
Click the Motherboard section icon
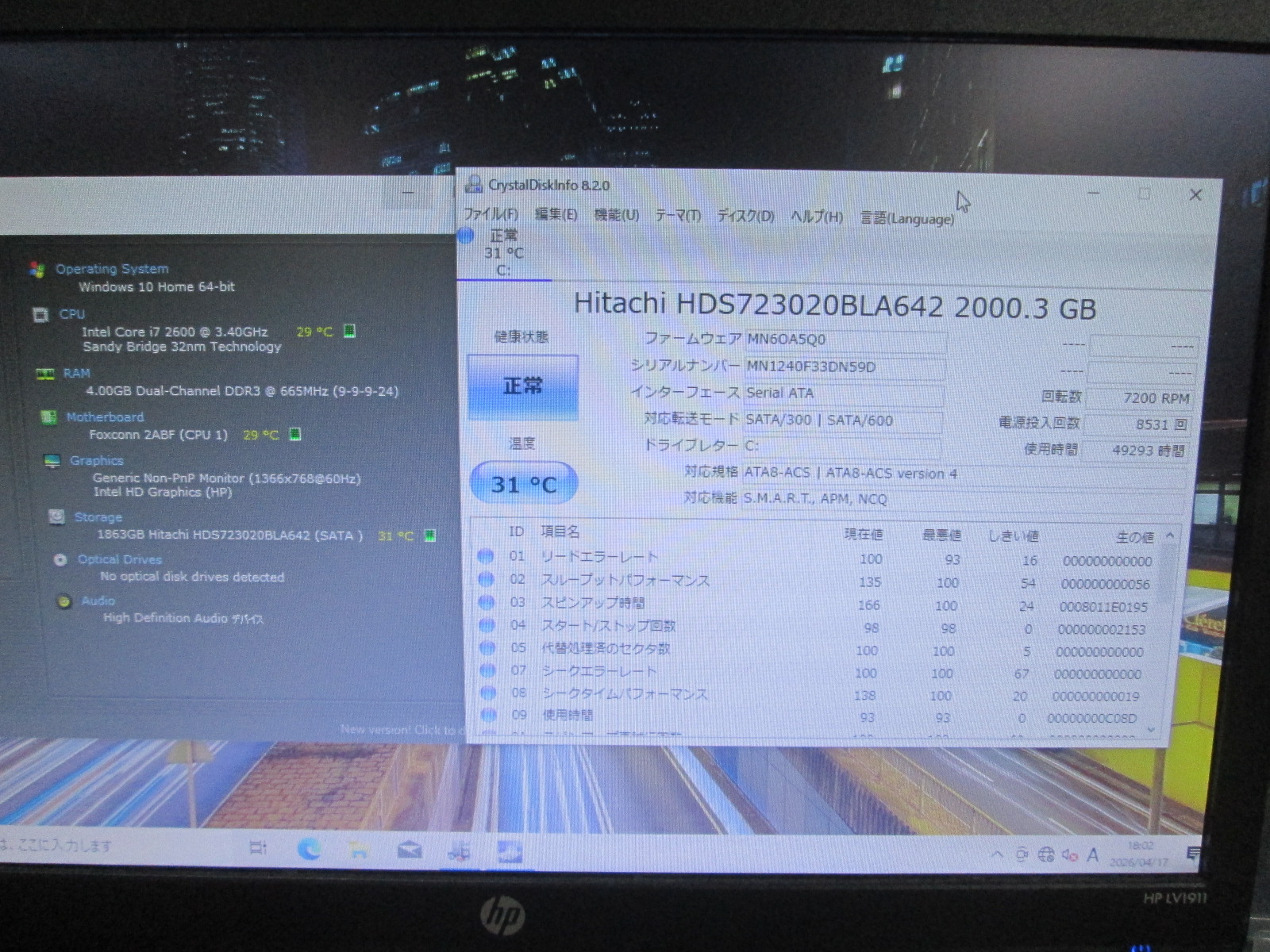click(x=48, y=417)
